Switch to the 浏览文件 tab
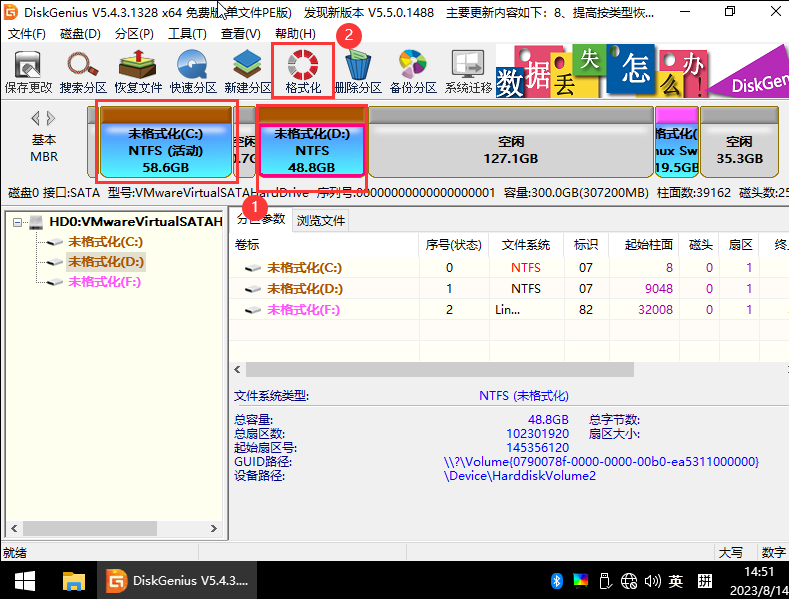Viewport: 789px width, 599px height. (x=321, y=221)
